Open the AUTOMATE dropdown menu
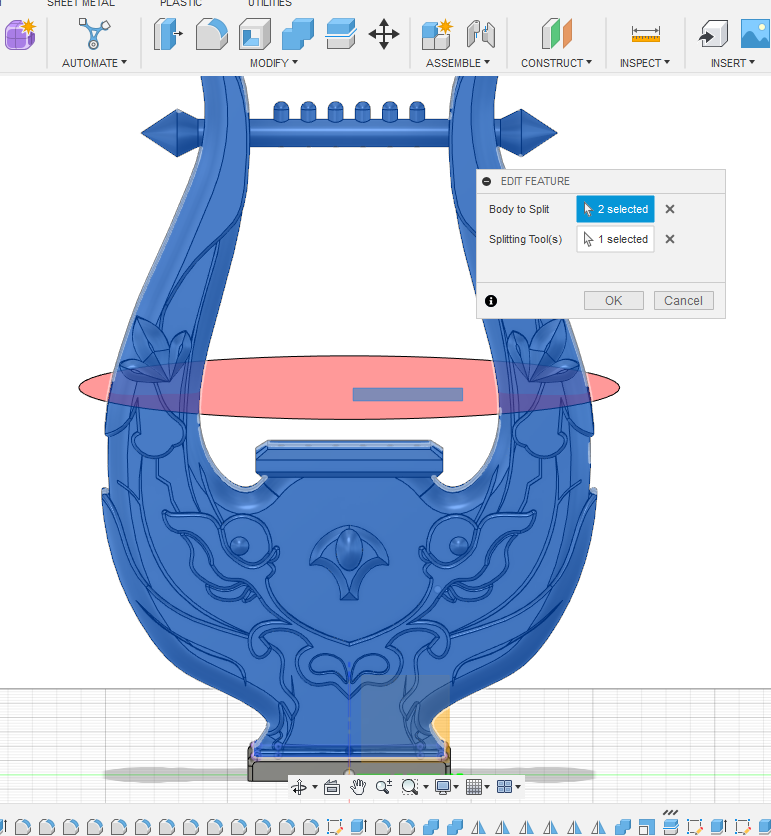The height and width of the screenshot is (836, 771). coord(94,63)
